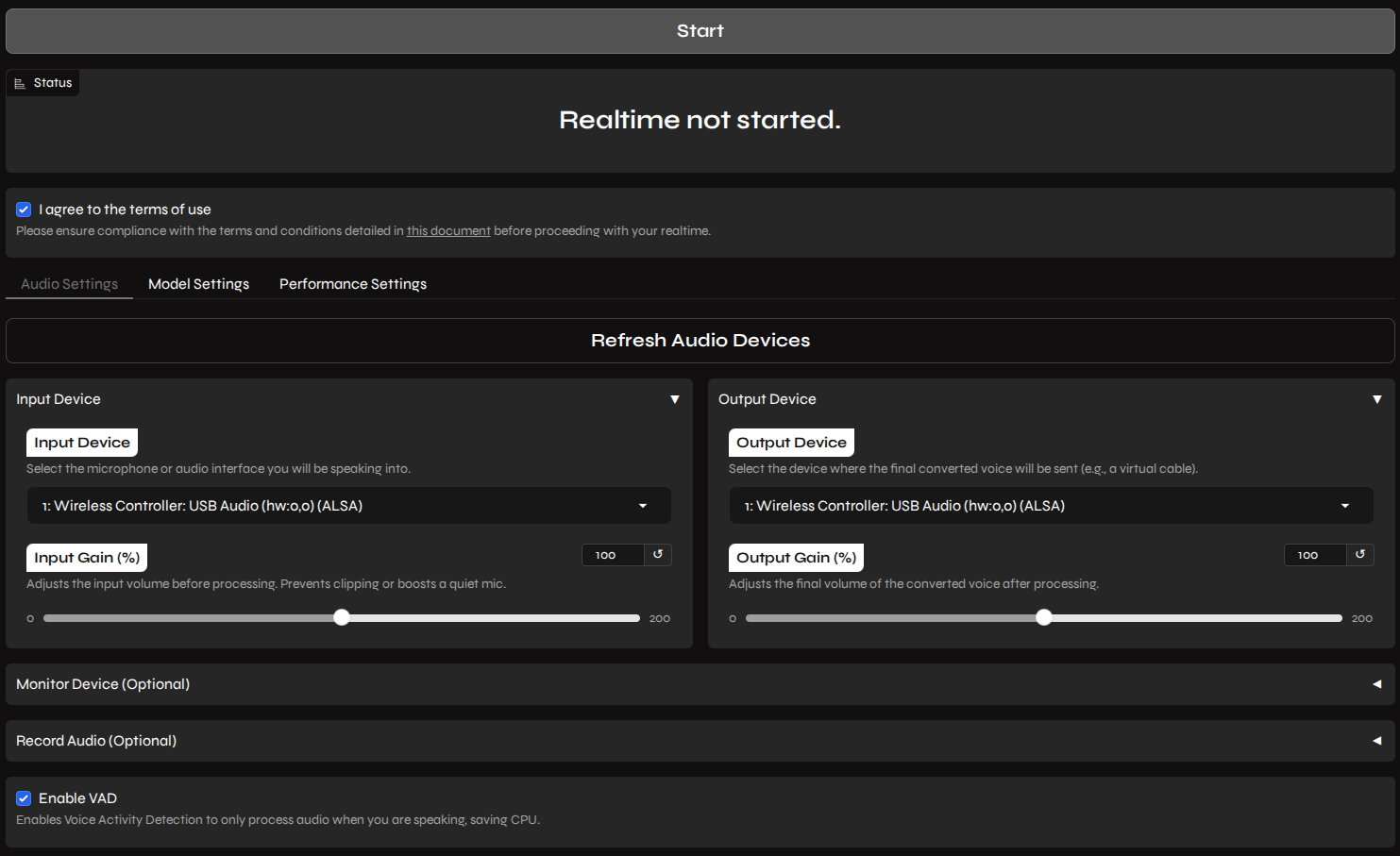Collapse the Output Device section

pyautogui.click(x=1052, y=399)
